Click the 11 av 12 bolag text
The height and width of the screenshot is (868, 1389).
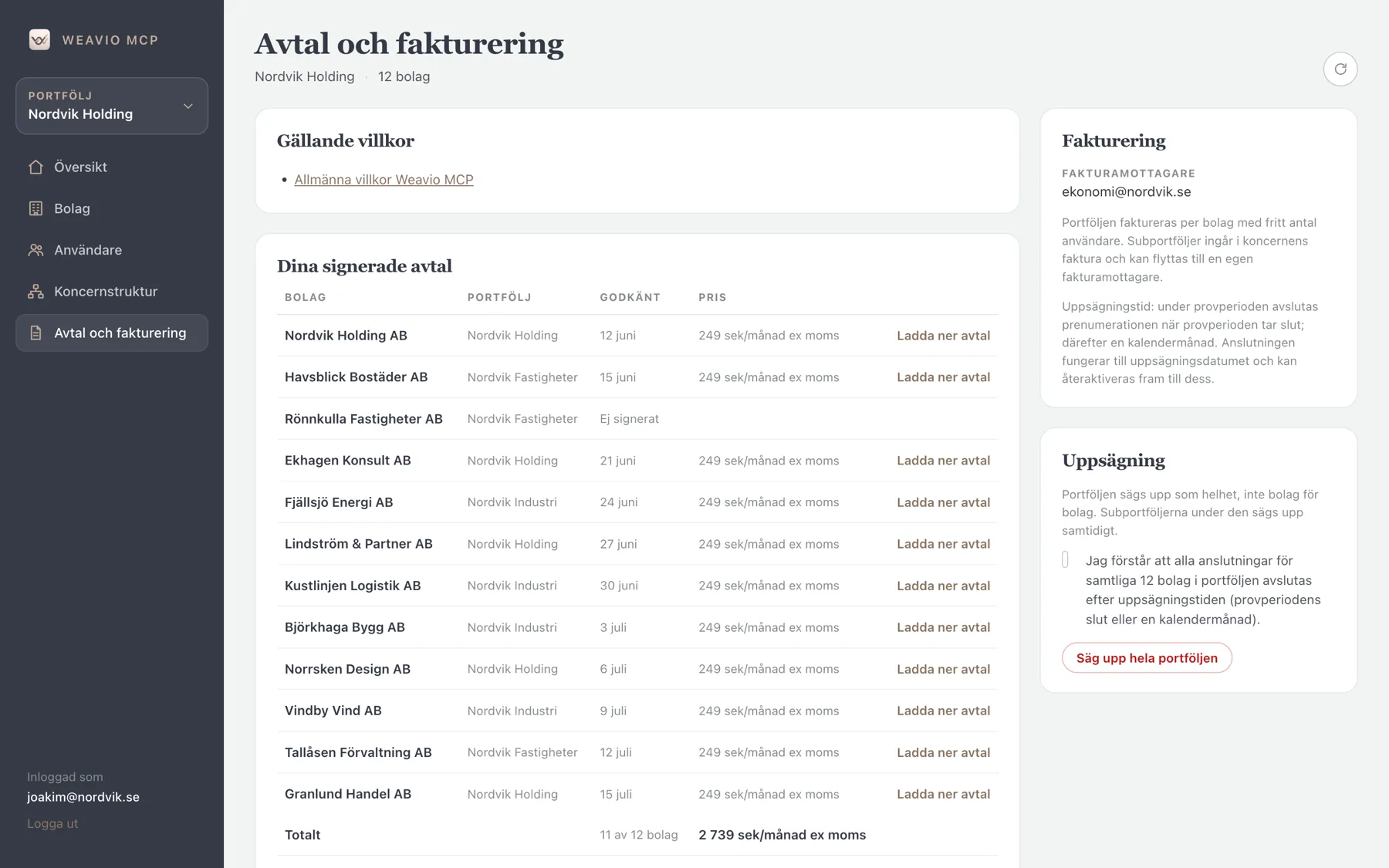click(x=639, y=835)
